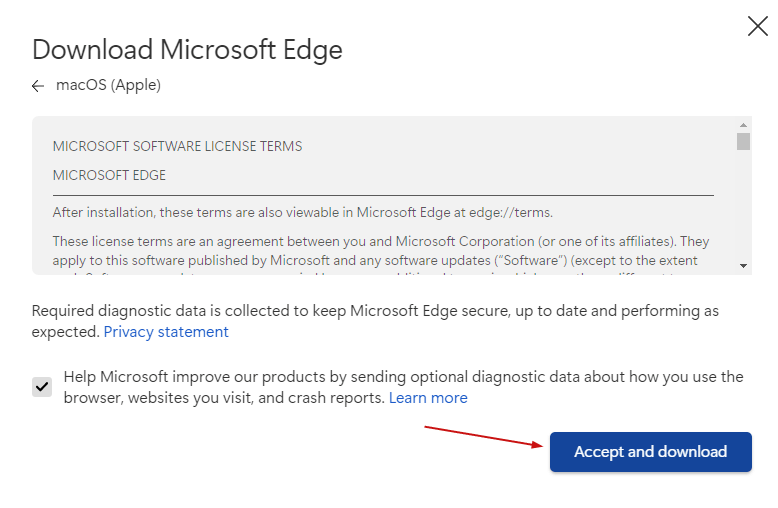Screen dimensions: 778x508
Task: Open the Privacy statement link
Action: 166,331
